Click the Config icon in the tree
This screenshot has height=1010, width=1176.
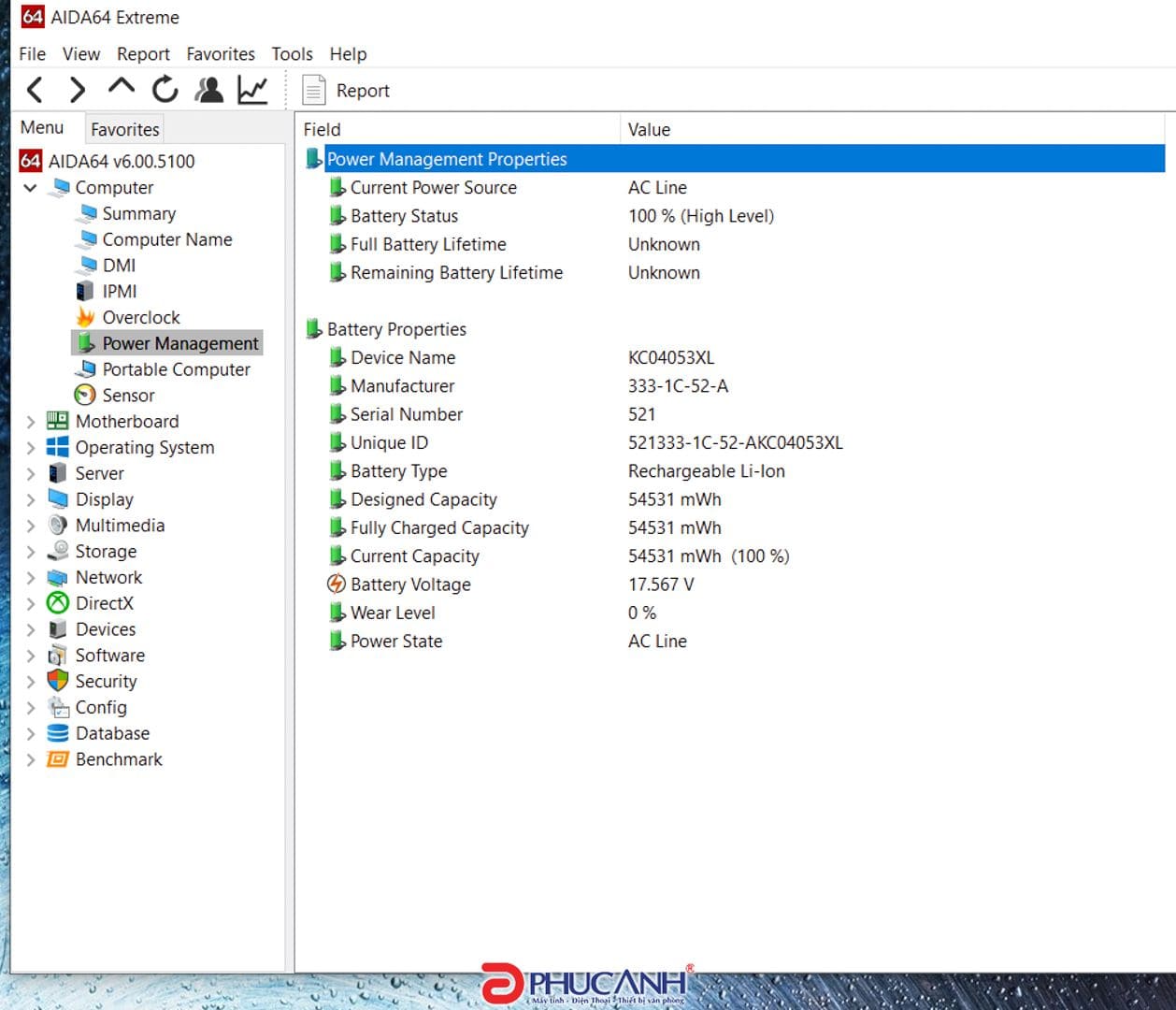(58, 707)
